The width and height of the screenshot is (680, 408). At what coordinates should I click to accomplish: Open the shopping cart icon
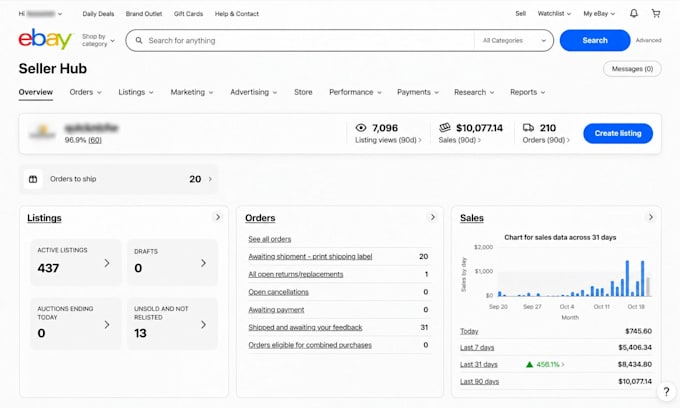coord(656,13)
